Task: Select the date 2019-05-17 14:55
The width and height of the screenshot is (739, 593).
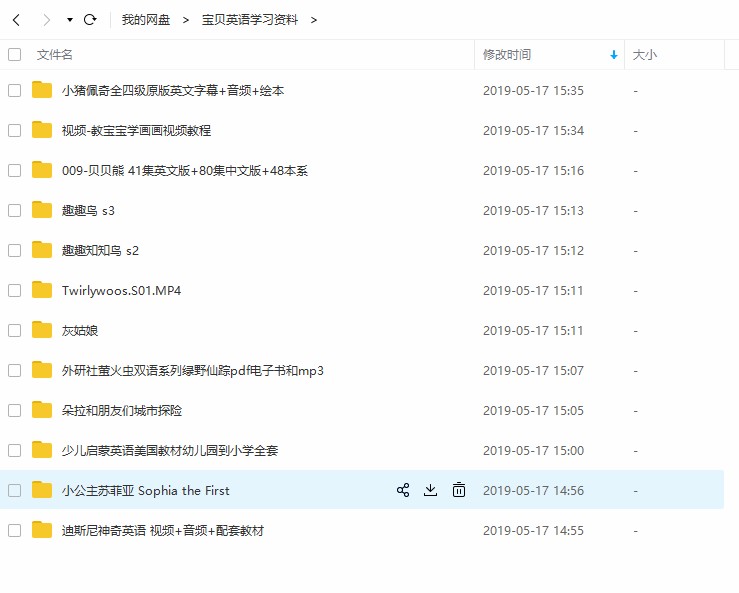Action: (534, 531)
